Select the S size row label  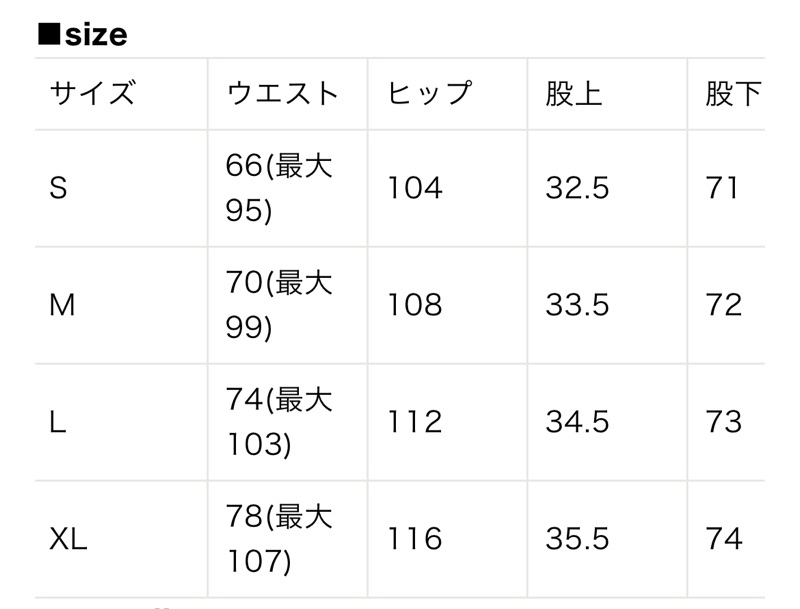point(58,188)
